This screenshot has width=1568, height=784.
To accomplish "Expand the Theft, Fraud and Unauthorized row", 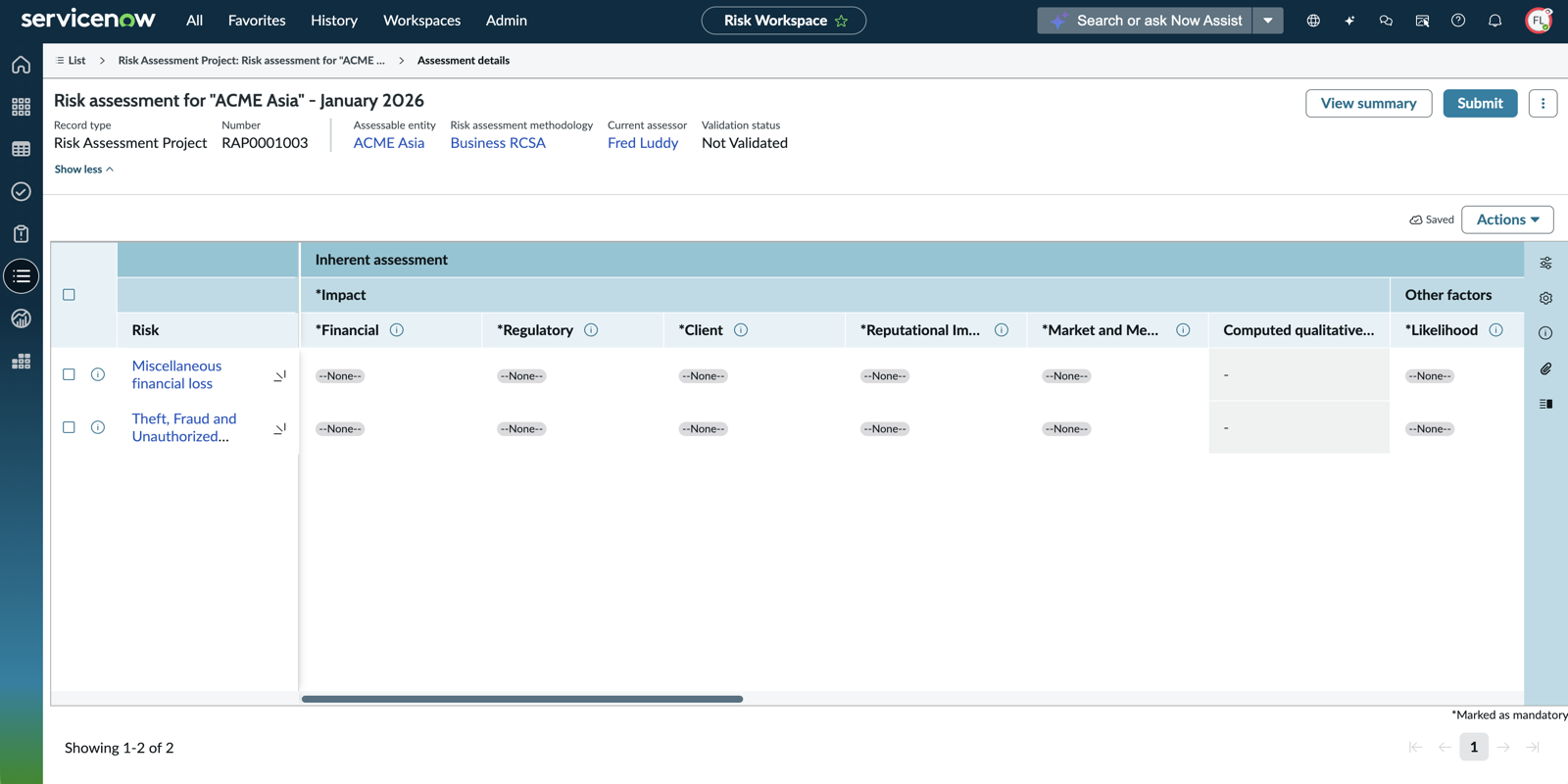I will click(280, 428).
